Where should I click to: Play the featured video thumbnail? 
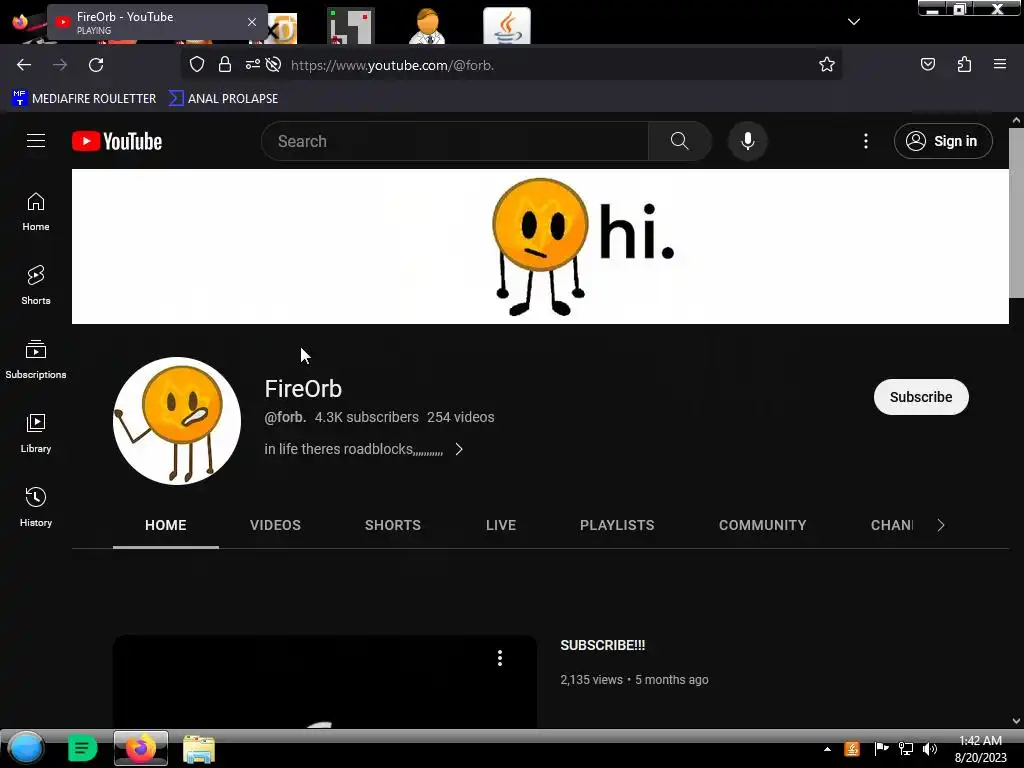(325, 682)
